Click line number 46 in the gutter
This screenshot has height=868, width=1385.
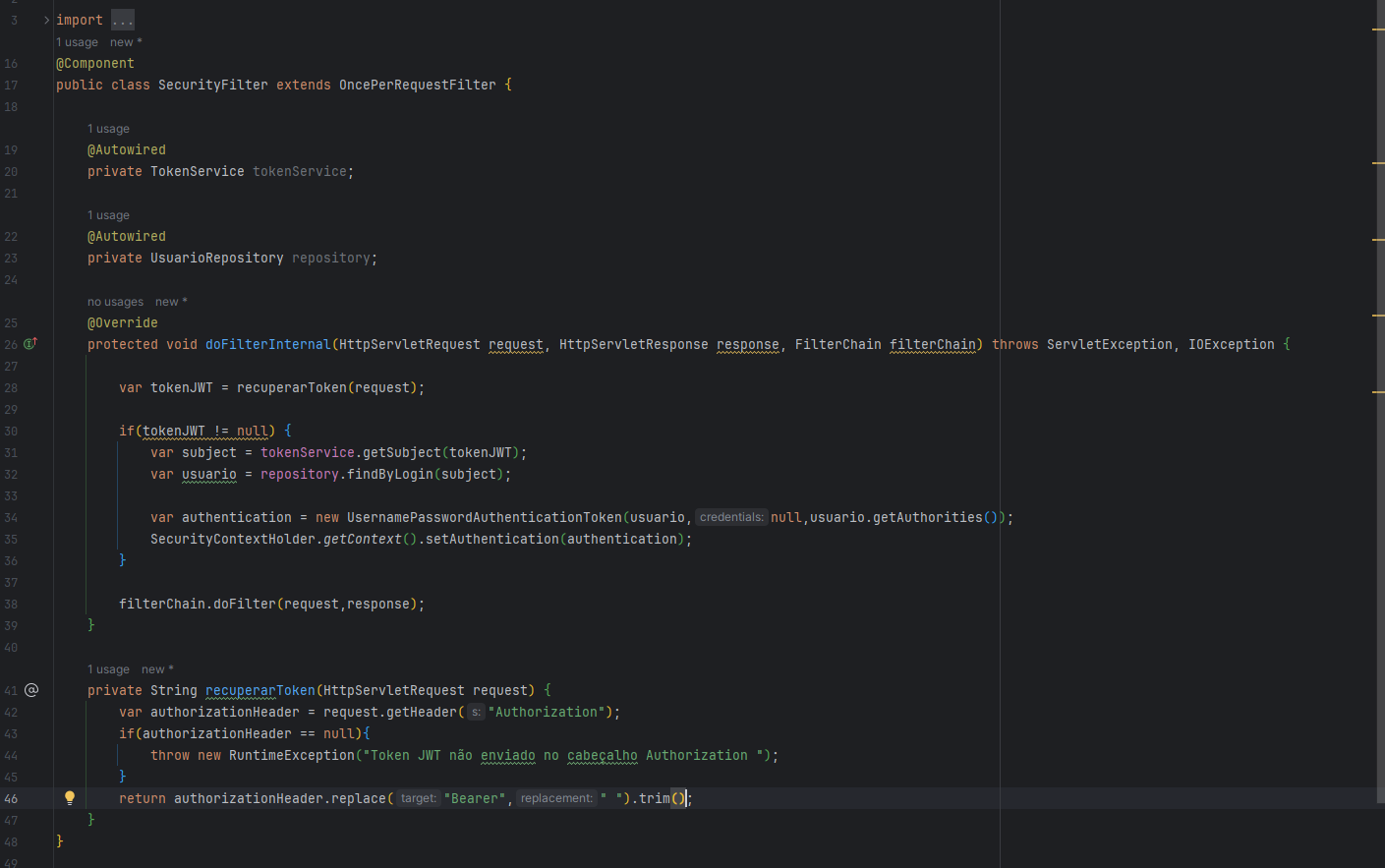click(x=11, y=798)
